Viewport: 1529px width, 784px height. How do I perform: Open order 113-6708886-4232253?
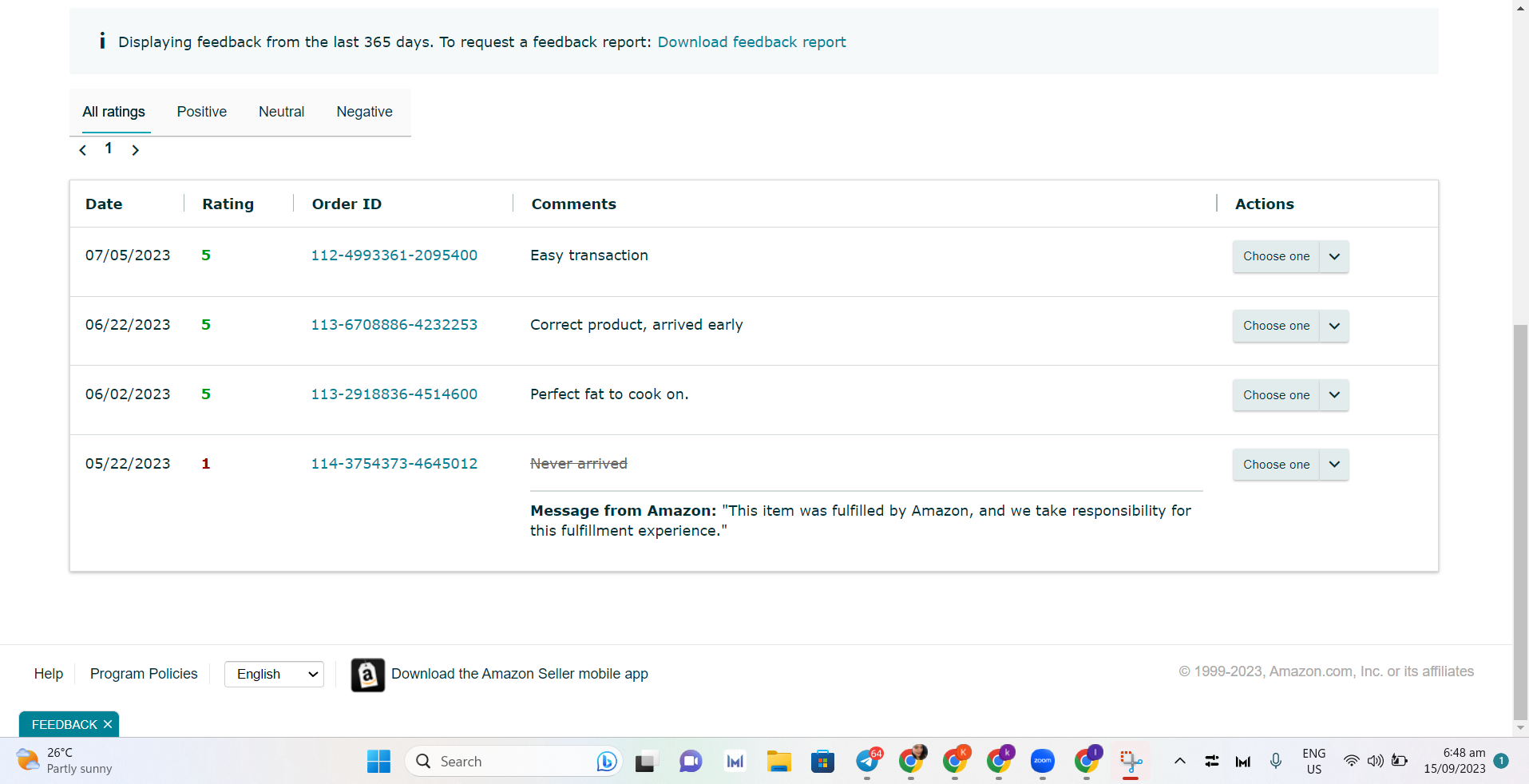coord(394,325)
